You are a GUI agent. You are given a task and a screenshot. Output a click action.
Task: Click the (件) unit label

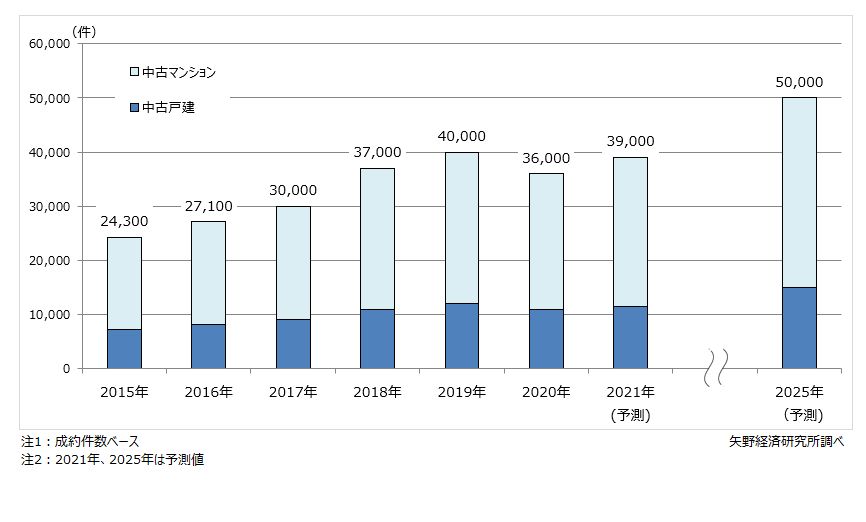tap(84, 31)
